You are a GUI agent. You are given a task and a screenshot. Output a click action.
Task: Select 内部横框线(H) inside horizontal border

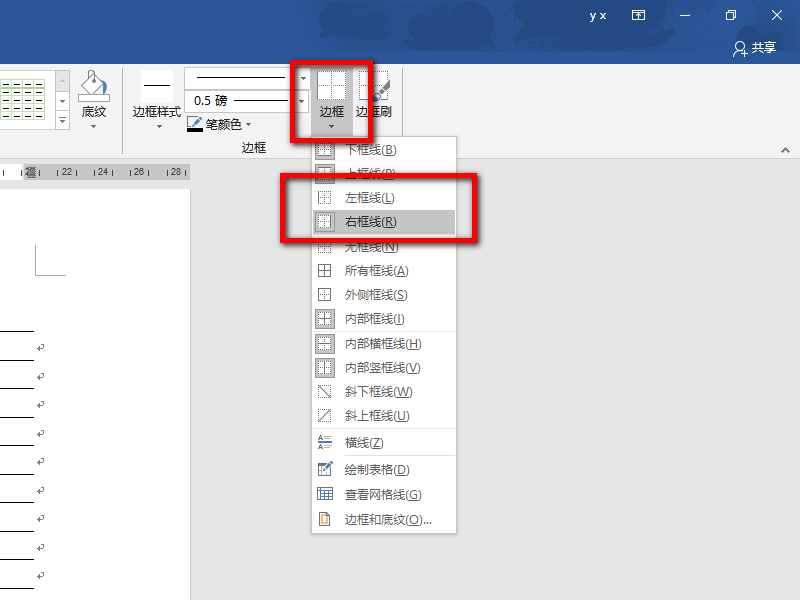coord(384,344)
